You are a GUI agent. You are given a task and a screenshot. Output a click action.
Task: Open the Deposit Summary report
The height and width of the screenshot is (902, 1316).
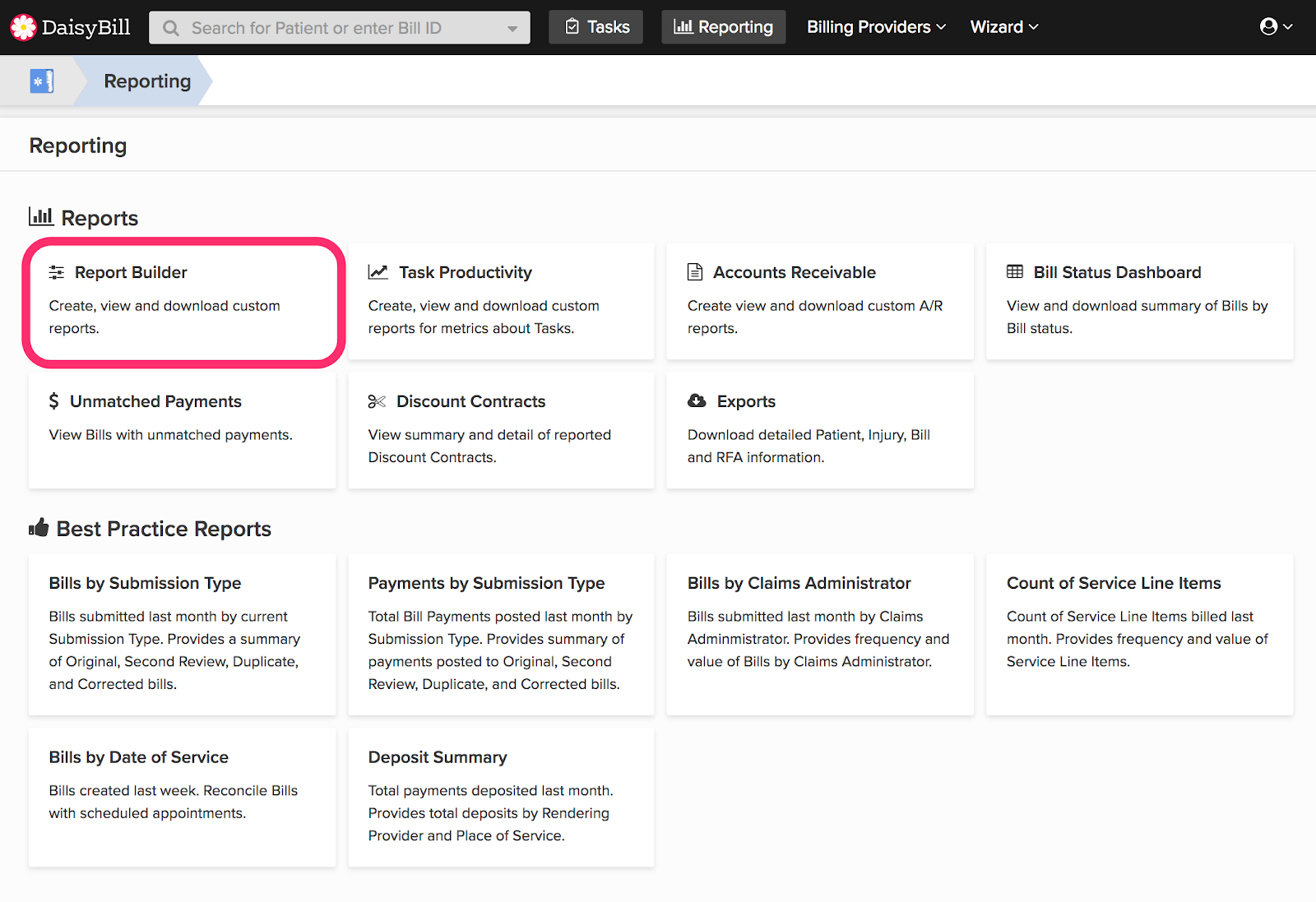(x=438, y=757)
